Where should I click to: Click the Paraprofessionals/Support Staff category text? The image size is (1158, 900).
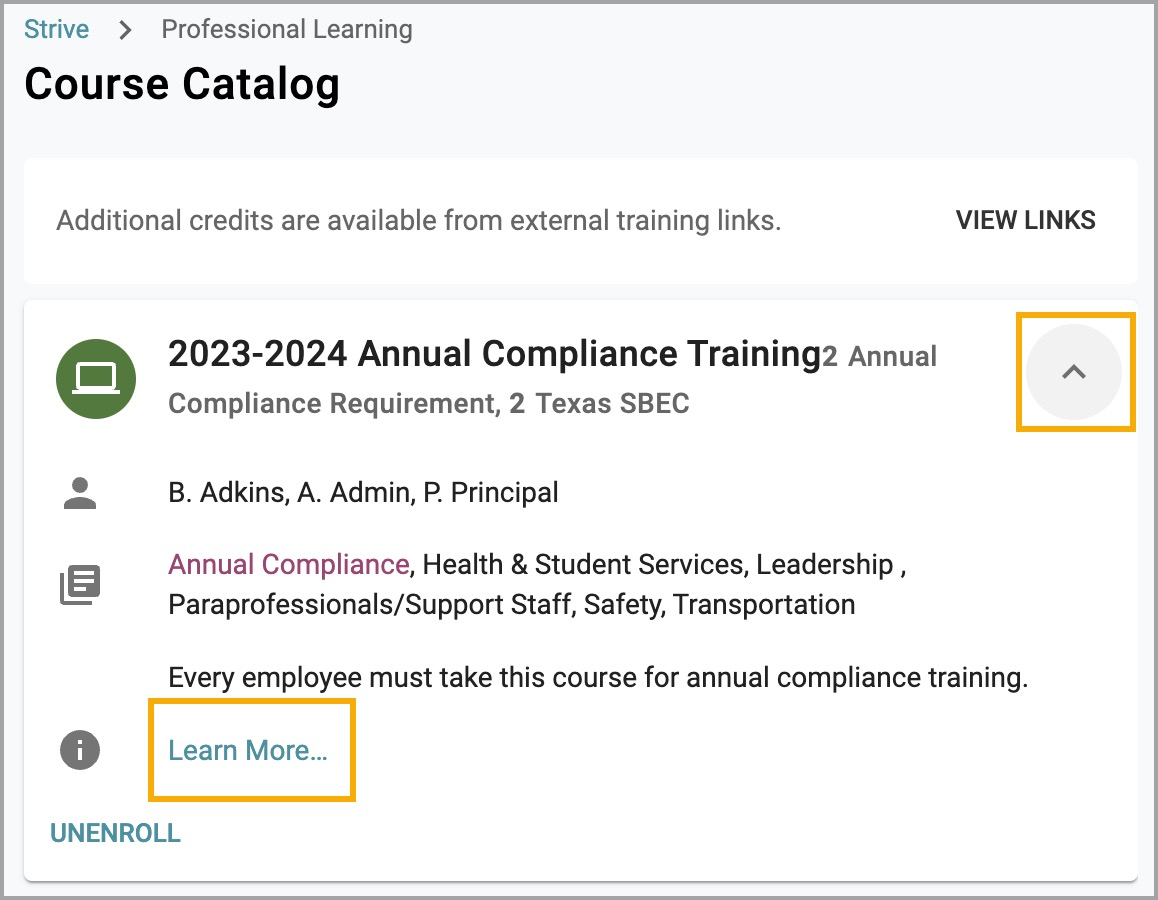coord(369,605)
